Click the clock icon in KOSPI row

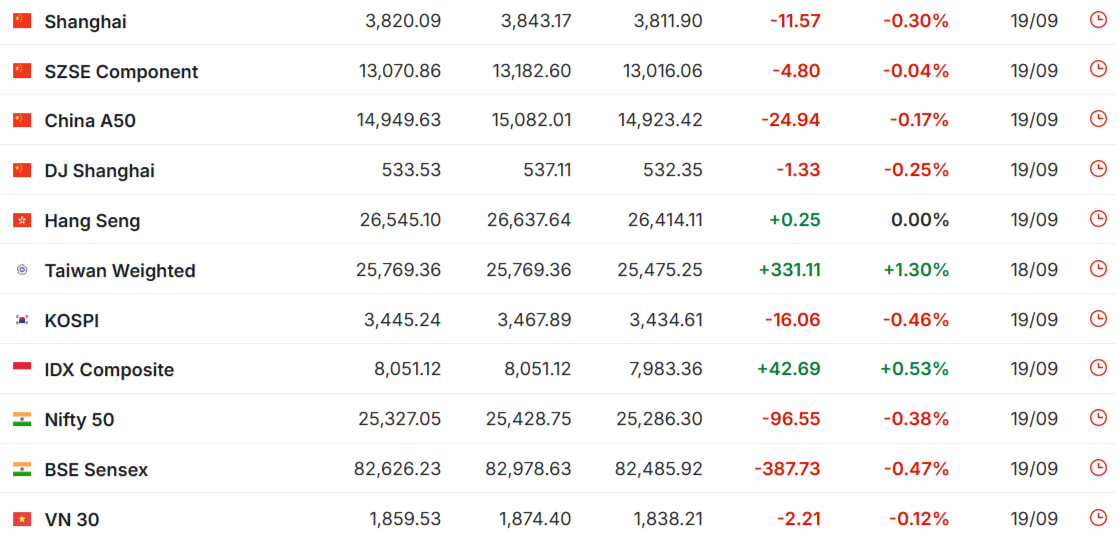[1098, 319]
